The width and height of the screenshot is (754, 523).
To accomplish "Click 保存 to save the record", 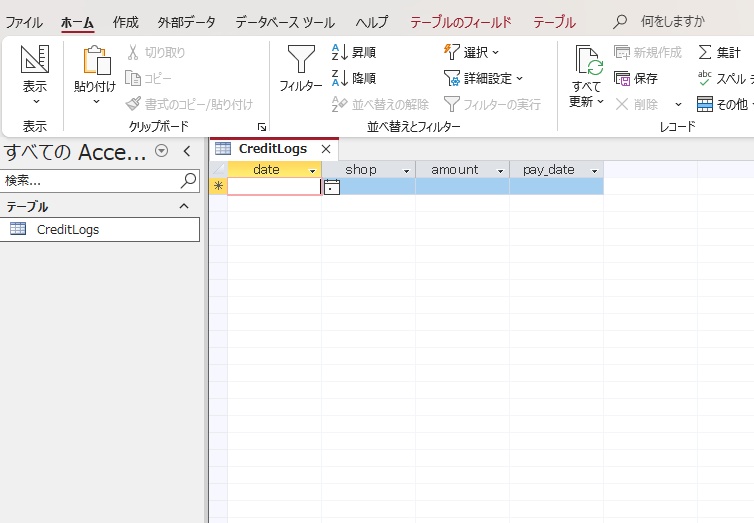I will point(636,78).
